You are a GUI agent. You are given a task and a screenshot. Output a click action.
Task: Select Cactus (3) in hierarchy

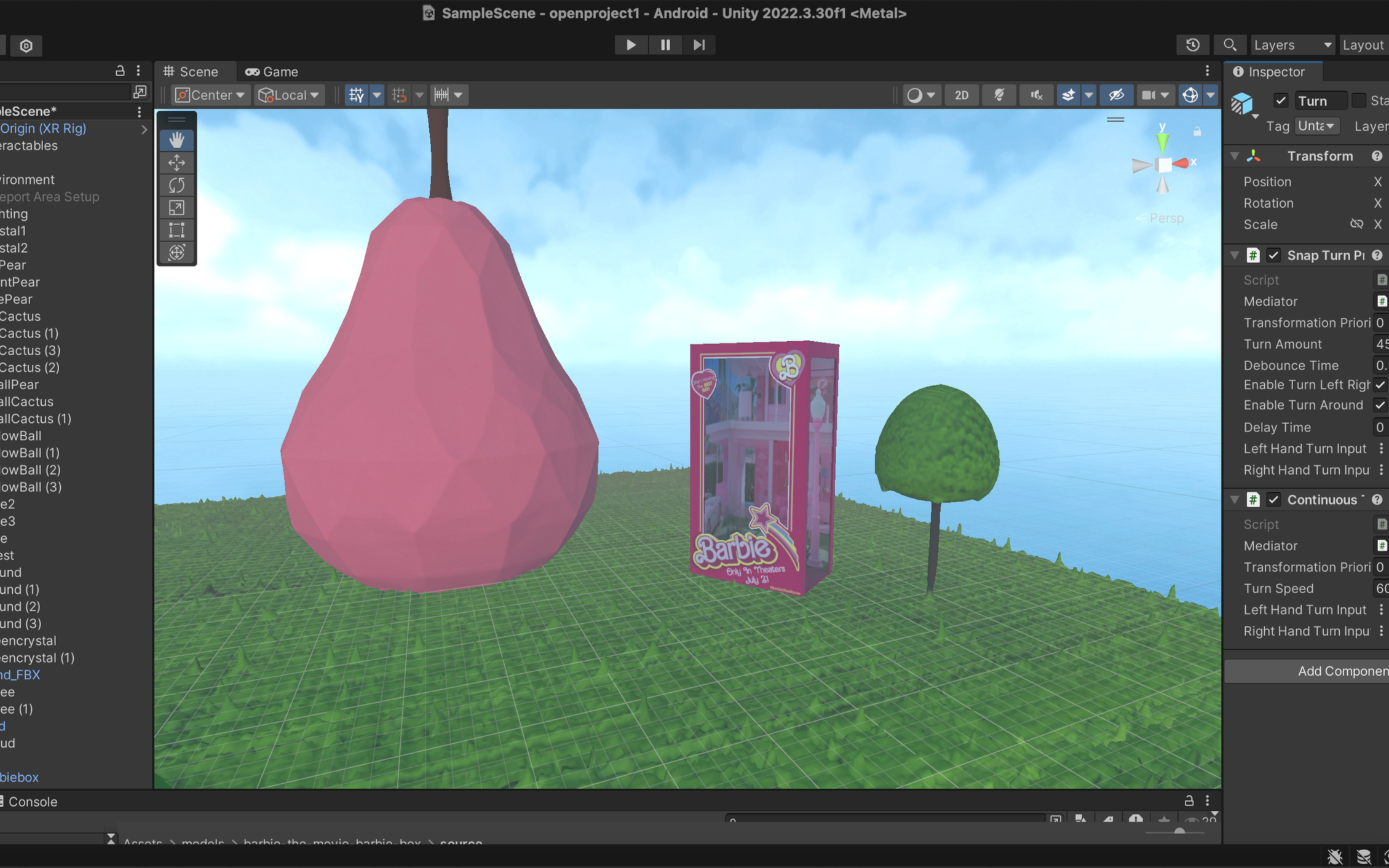(x=30, y=350)
